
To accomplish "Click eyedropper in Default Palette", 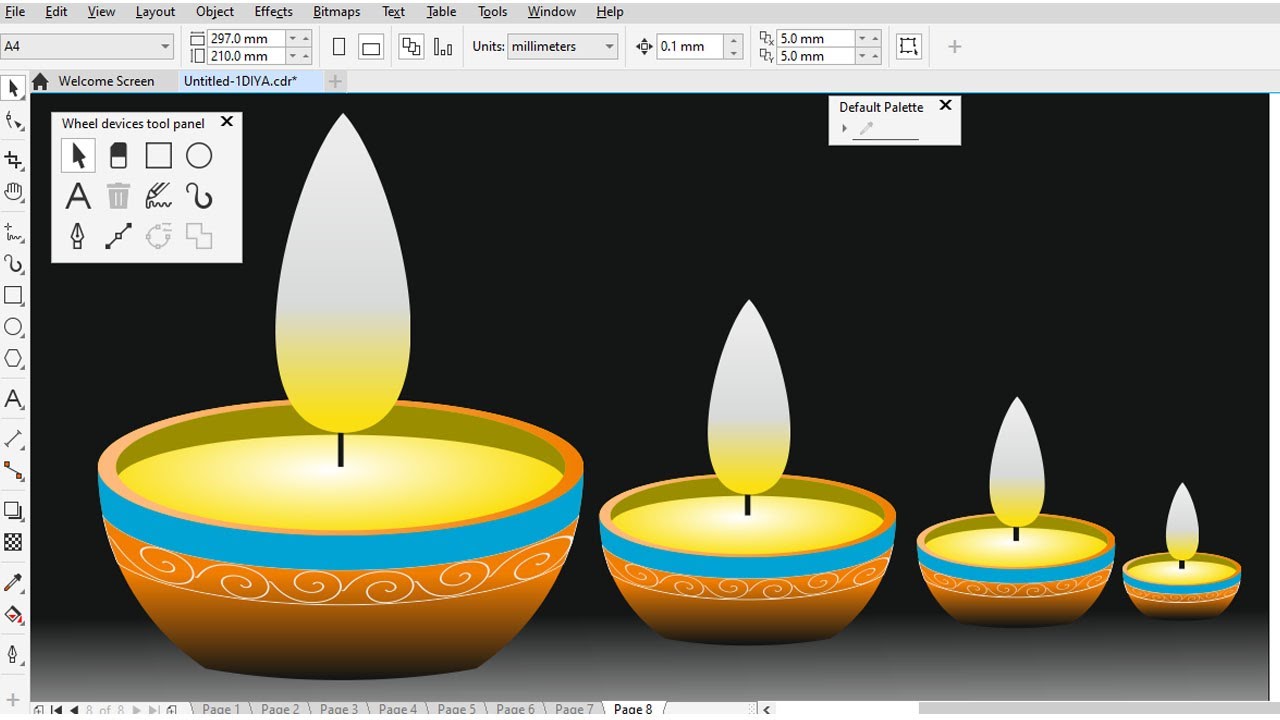I will [867, 128].
